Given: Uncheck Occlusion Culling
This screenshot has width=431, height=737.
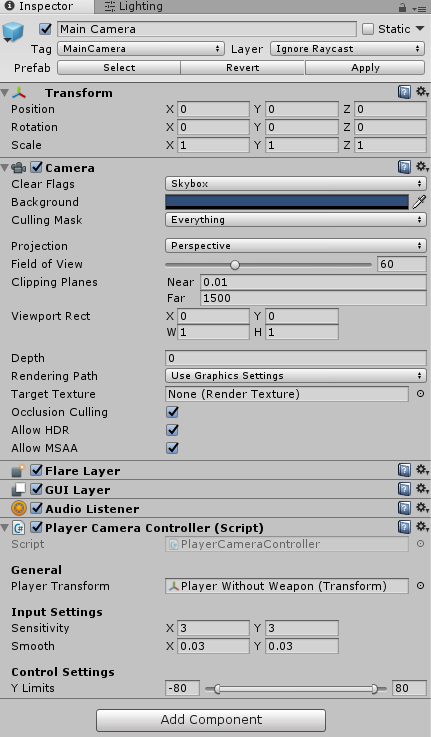Looking at the screenshot, I should [172, 412].
